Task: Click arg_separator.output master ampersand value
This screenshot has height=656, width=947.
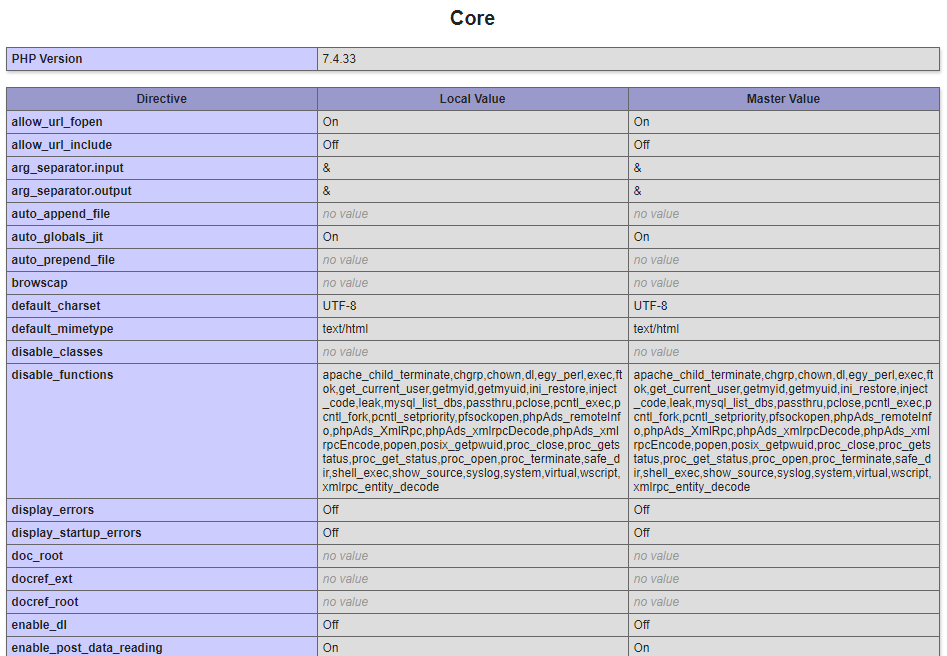Action: 637,191
